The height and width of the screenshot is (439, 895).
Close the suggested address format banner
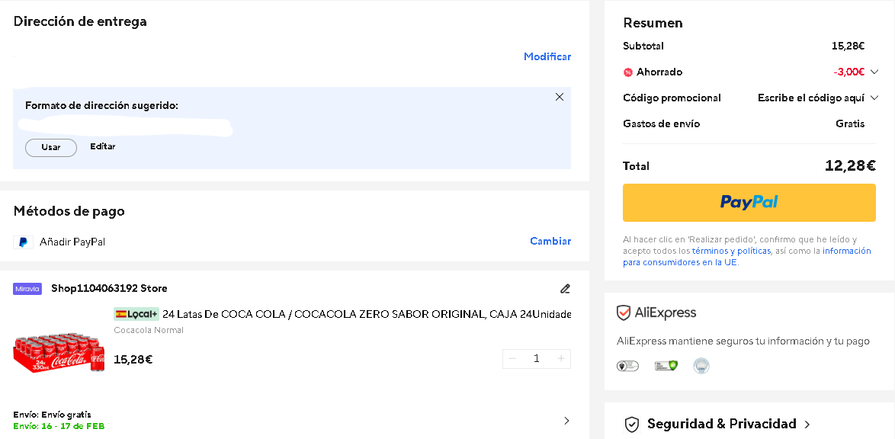click(559, 97)
